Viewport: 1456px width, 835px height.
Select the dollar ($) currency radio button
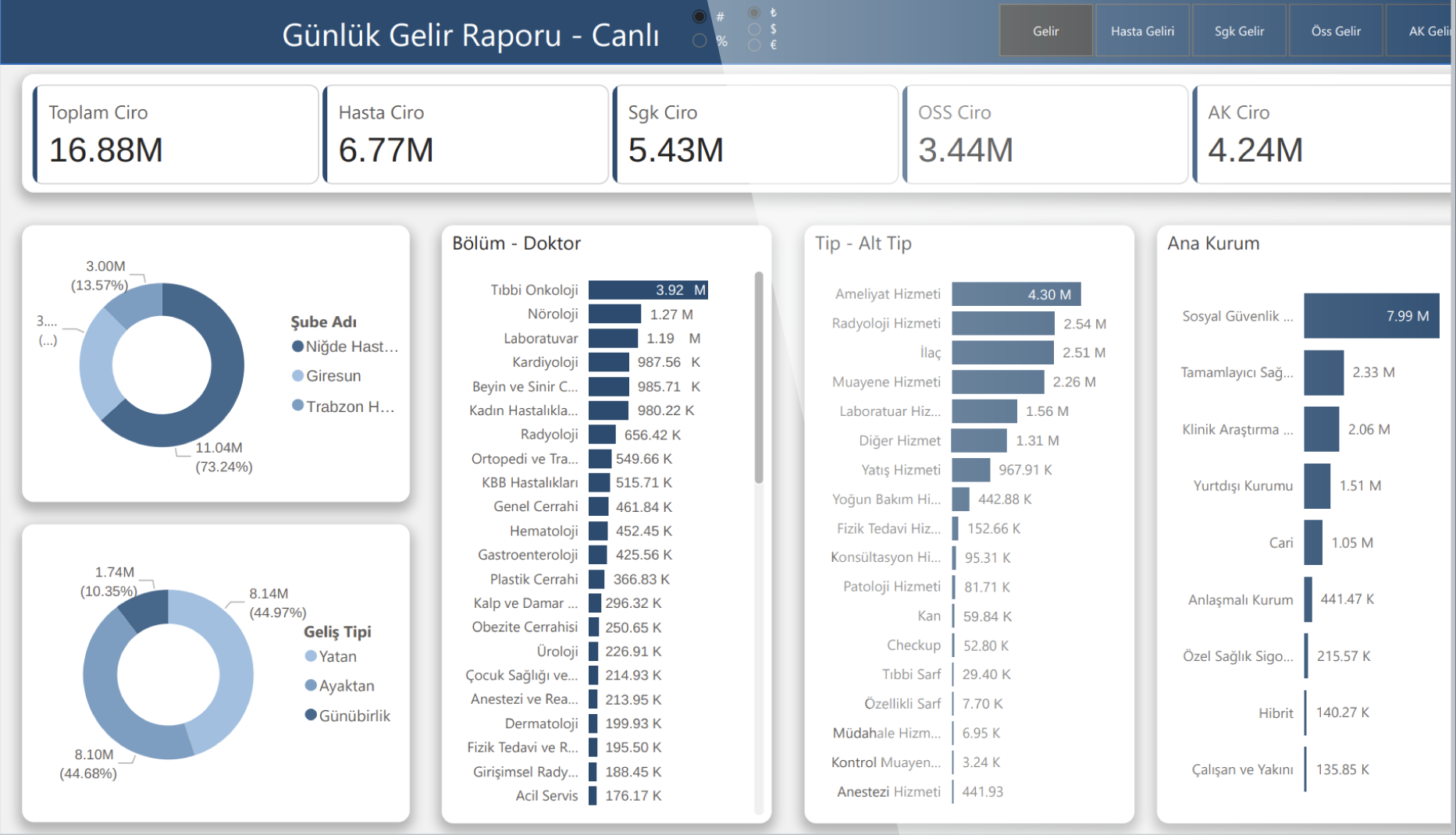754,29
